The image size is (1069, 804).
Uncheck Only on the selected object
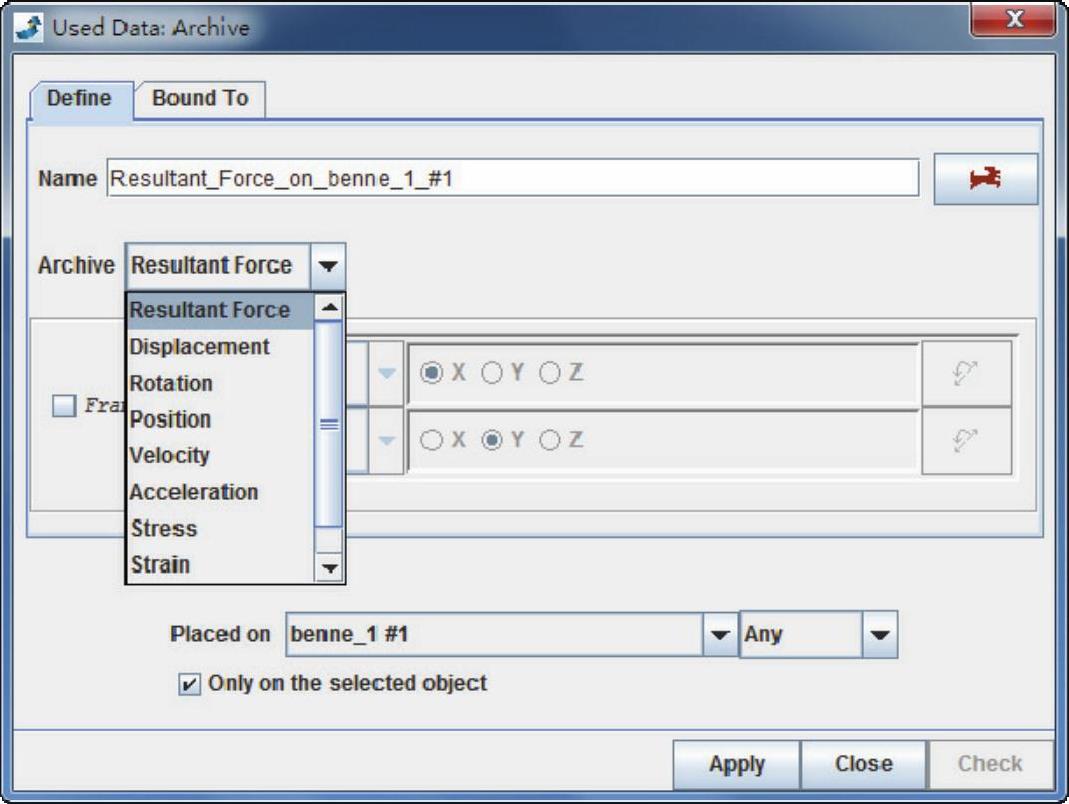coord(187,684)
